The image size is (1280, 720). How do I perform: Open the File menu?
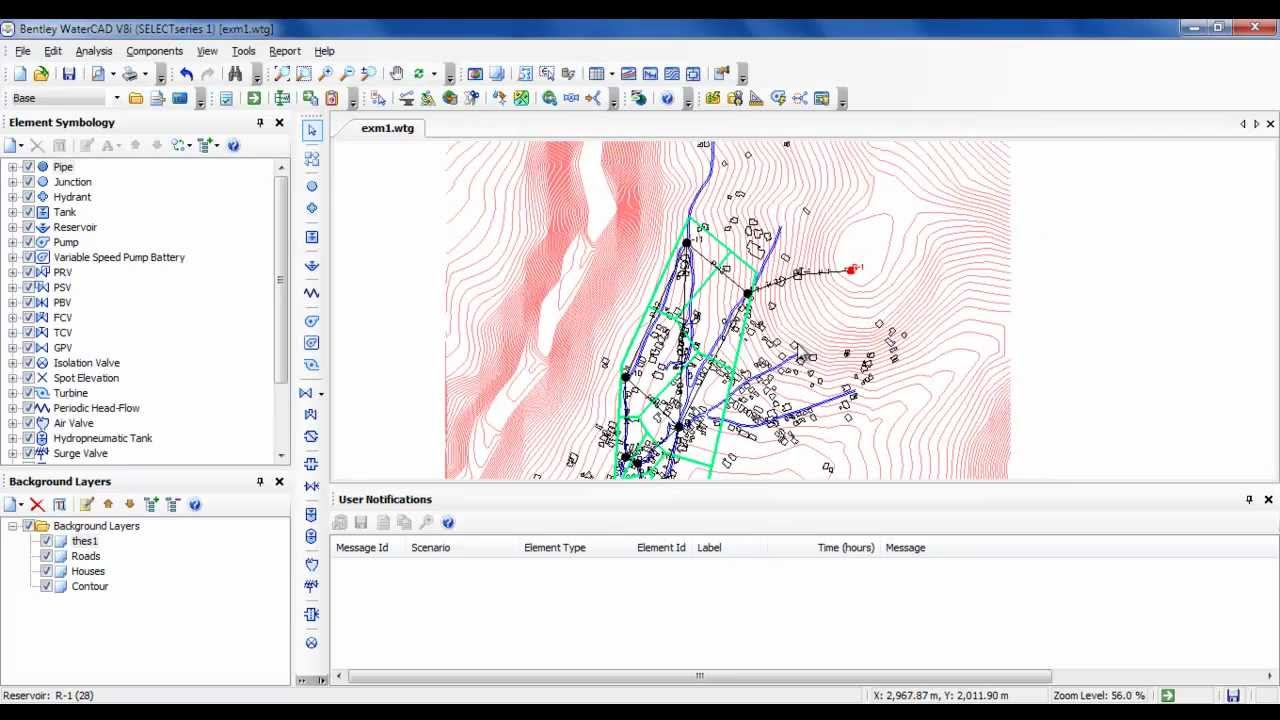click(x=23, y=51)
